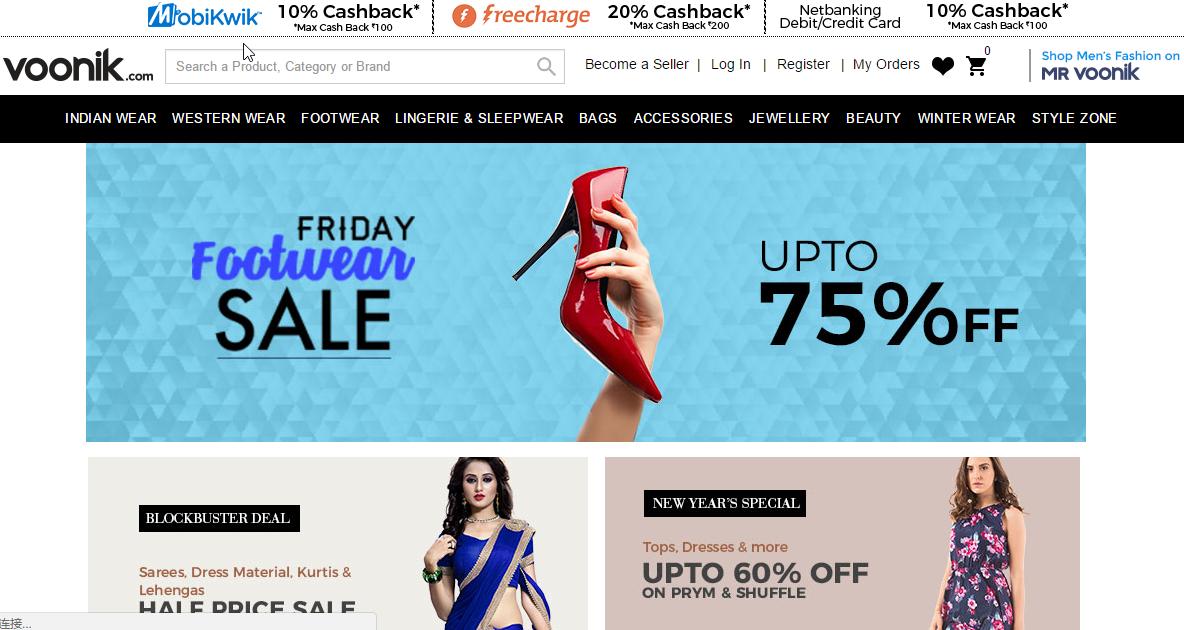
Task: Open the Friday Footwear Sale banner
Action: coord(586,292)
